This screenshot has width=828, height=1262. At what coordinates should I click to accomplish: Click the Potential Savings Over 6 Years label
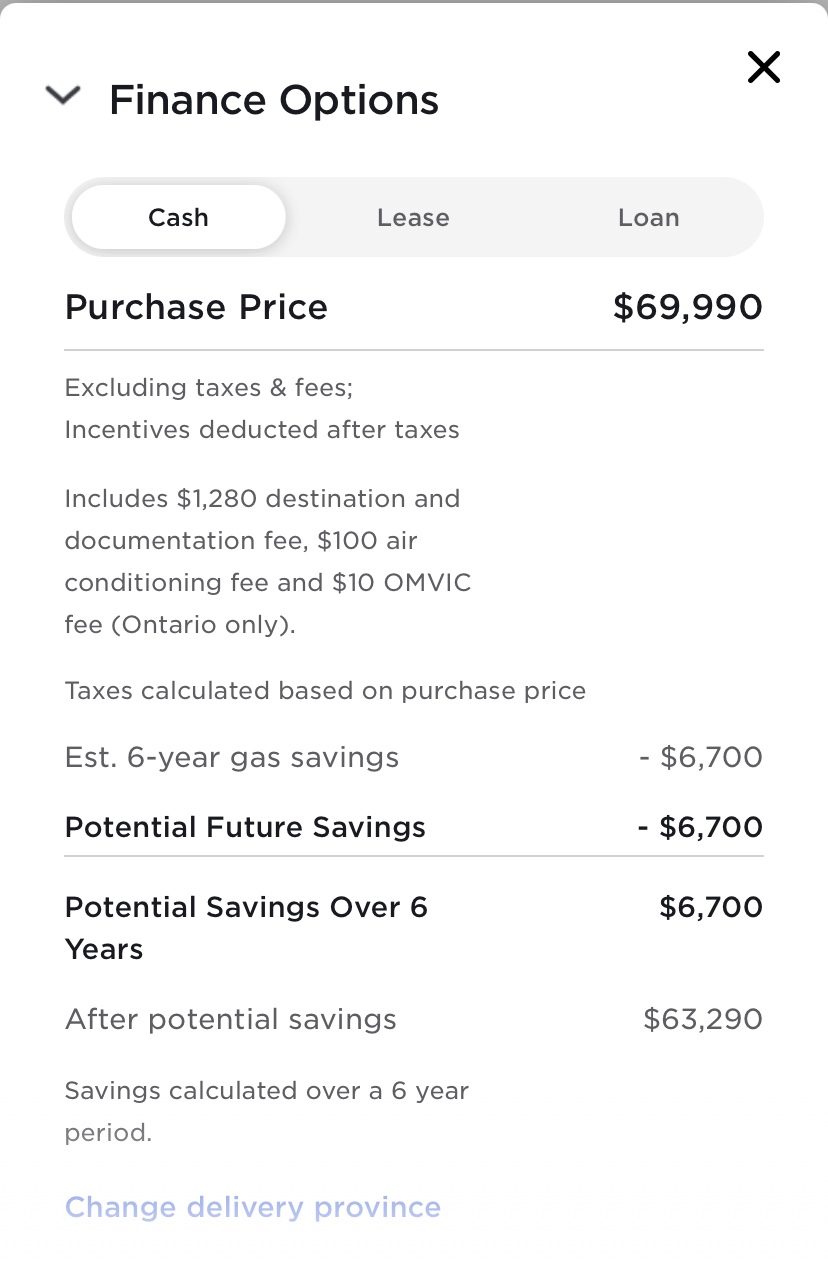point(246,927)
